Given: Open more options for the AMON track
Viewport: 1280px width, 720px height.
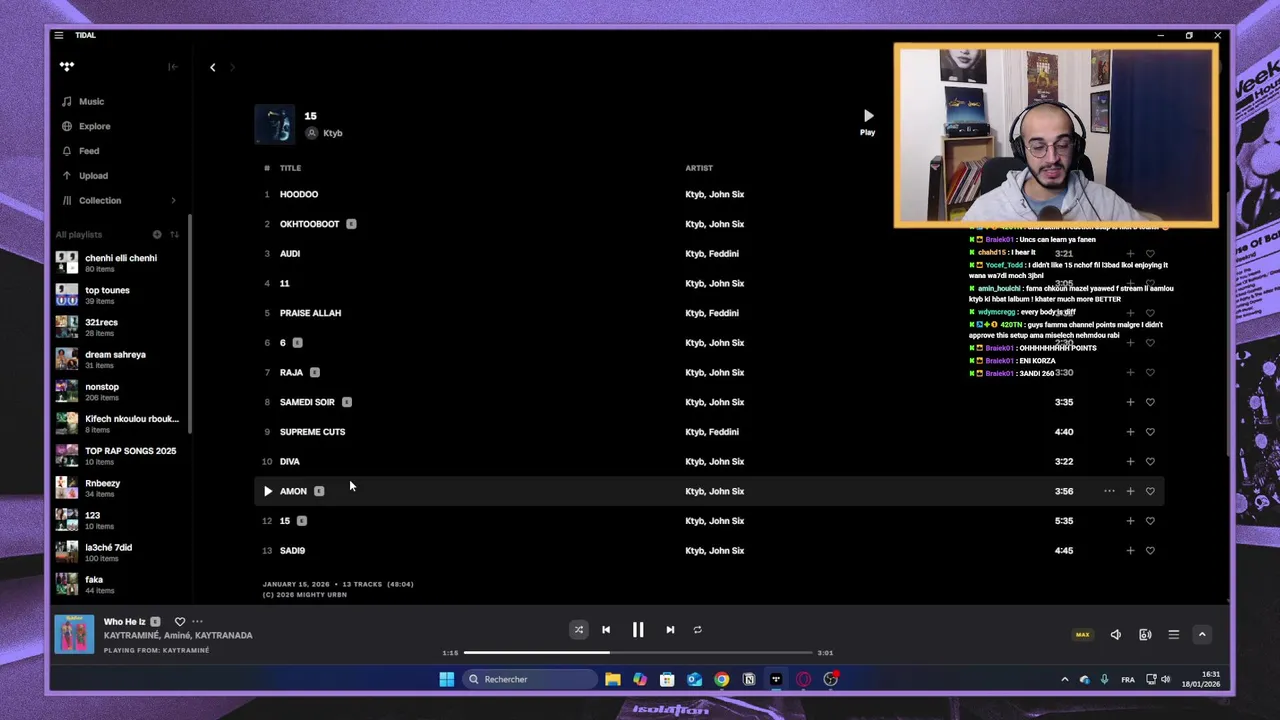Looking at the screenshot, I should [1109, 491].
